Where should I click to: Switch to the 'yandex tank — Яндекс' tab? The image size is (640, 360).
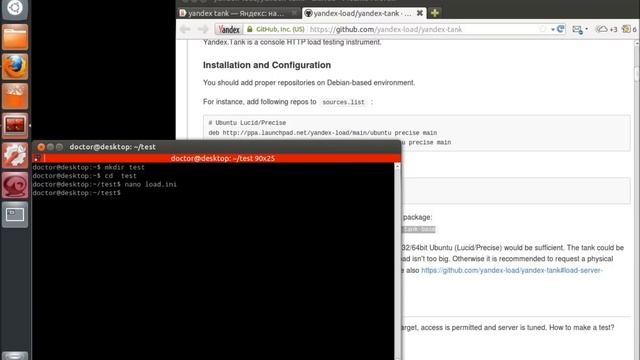point(238,13)
